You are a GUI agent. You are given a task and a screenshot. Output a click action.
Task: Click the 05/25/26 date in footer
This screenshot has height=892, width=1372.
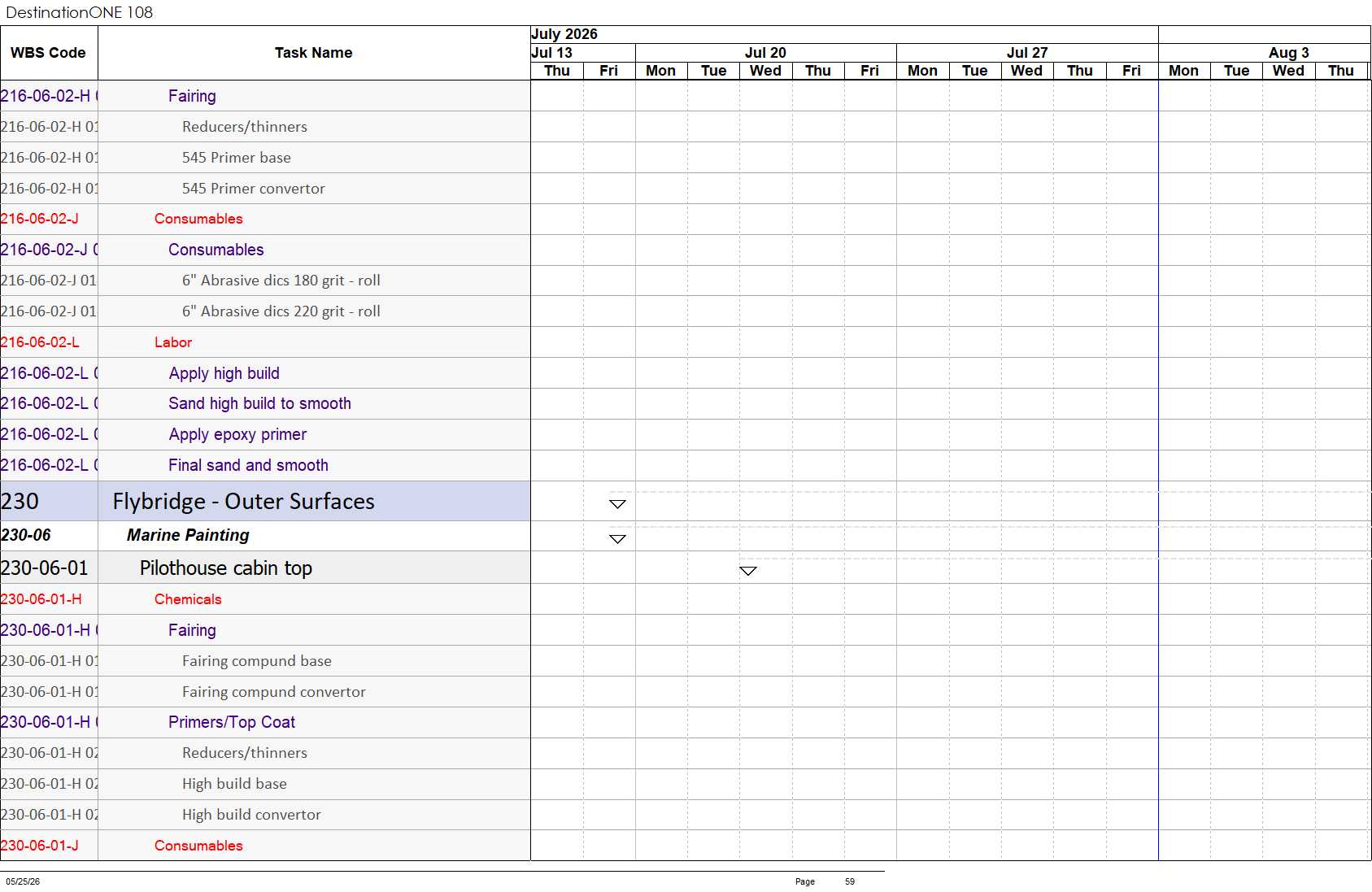[x=23, y=881]
